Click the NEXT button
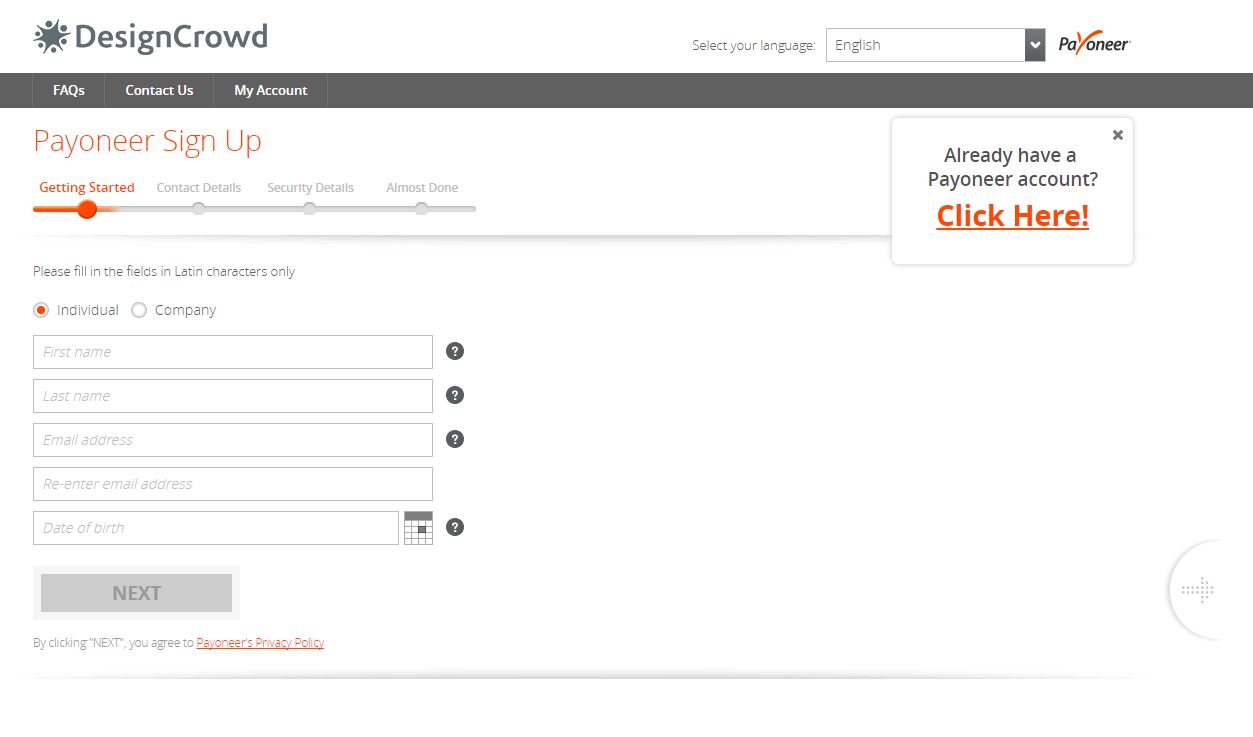The height and width of the screenshot is (737, 1253). [x=136, y=593]
